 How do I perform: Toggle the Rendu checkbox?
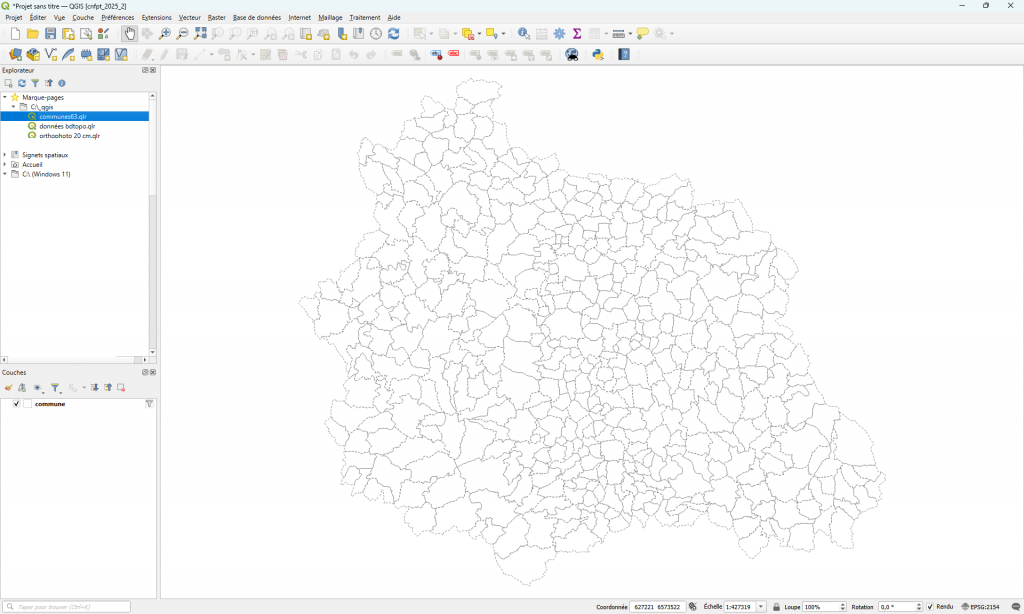pyautogui.click(x=930, y=607)
